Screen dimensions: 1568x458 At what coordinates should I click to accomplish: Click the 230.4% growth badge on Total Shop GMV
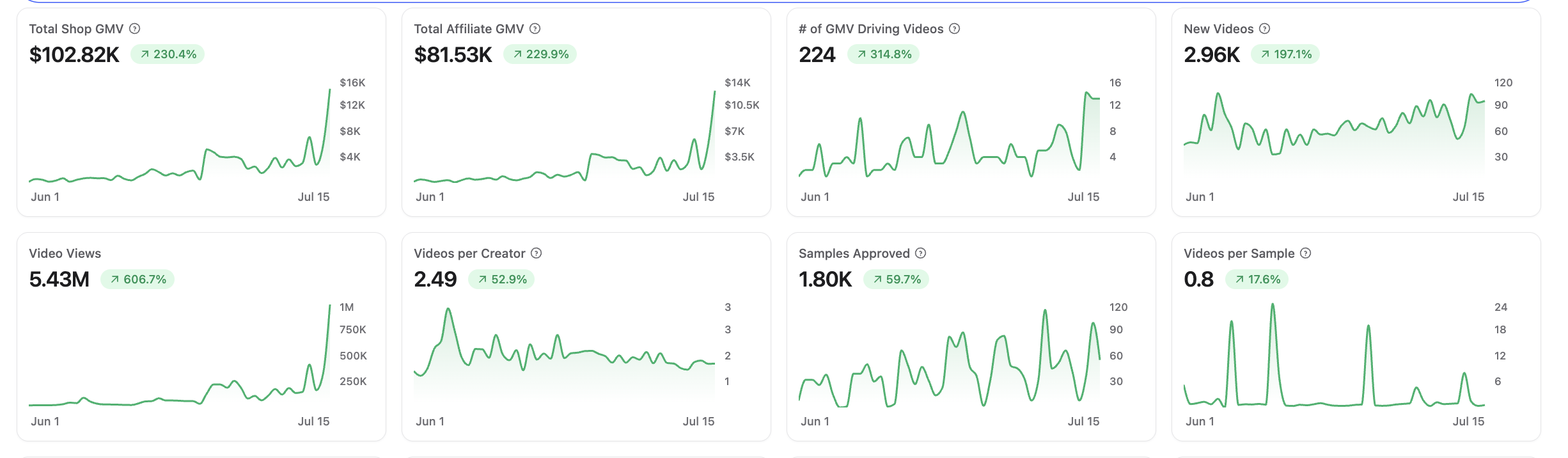[168, 54]
